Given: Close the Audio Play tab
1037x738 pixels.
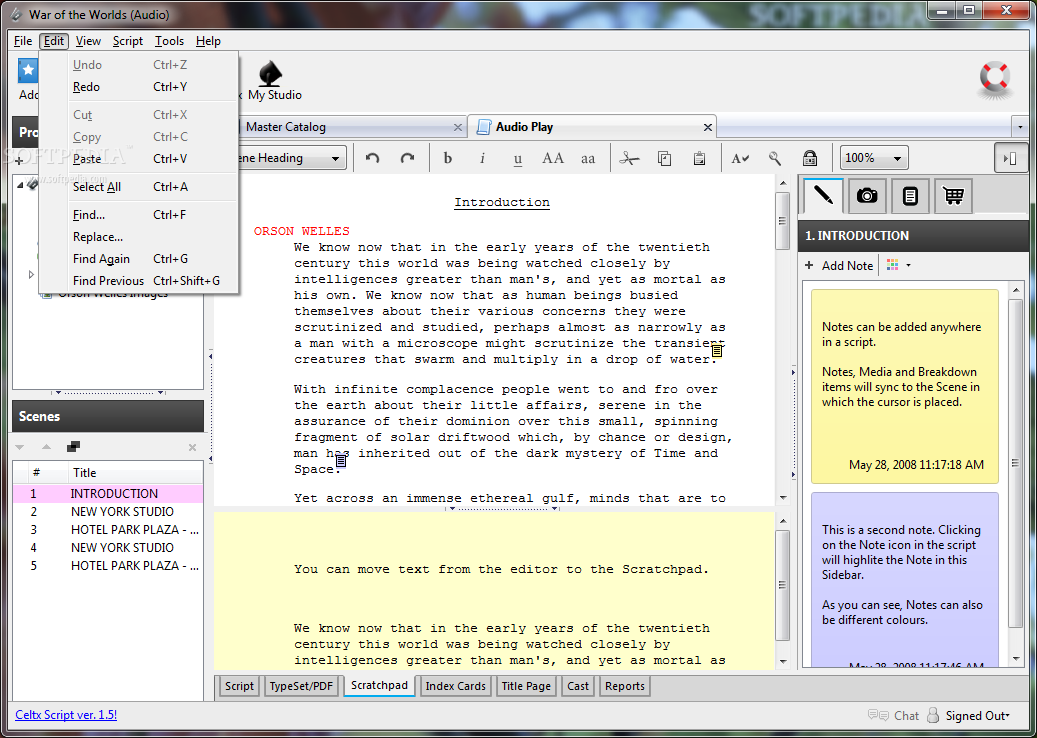Looking at the screenshot, I should pos(708,127).
